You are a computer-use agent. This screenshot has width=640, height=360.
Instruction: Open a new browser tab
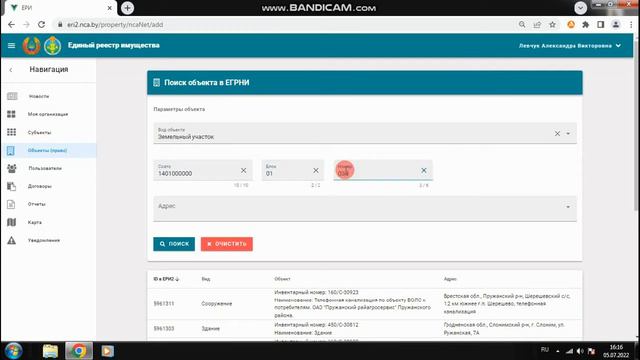pyautogui.click(x=127, y=8)
